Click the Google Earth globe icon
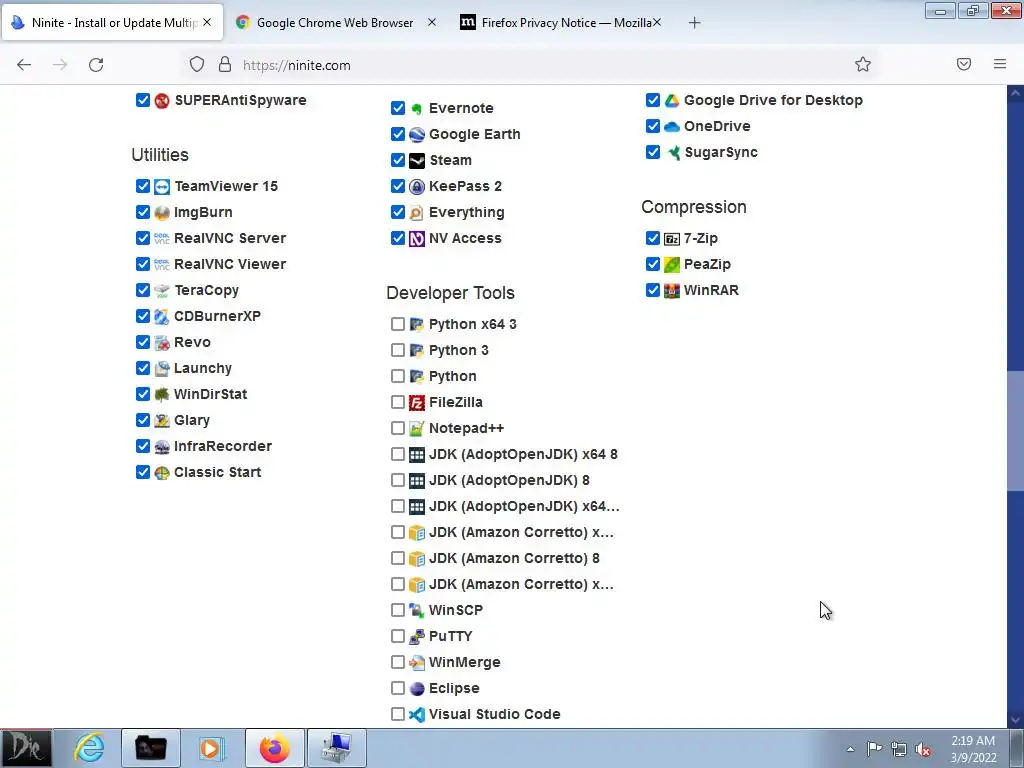 [417, 135]
